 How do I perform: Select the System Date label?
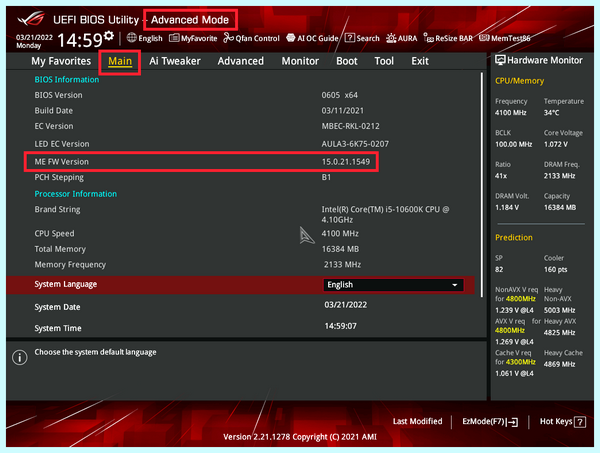click(x=57, y=307)
